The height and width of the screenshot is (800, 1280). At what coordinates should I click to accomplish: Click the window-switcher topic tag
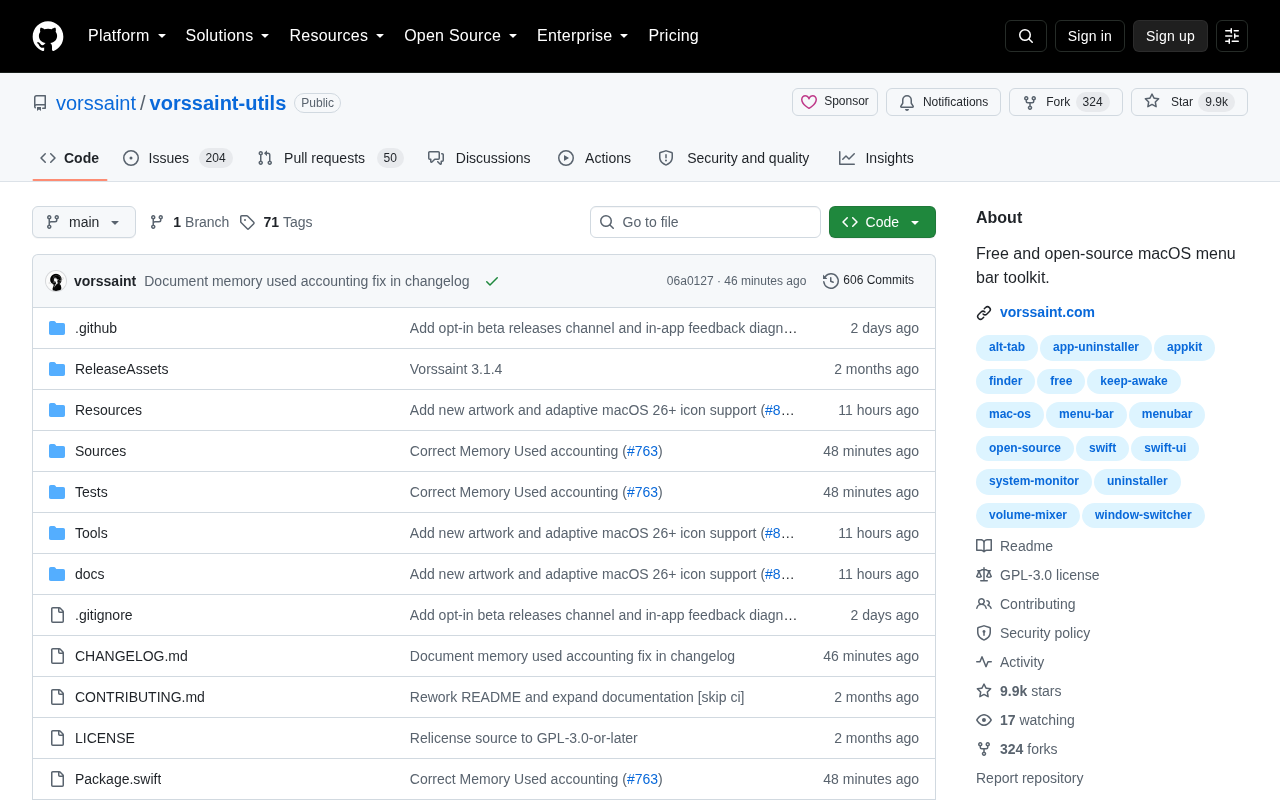pyautogui.click(x=1143, y=515)
